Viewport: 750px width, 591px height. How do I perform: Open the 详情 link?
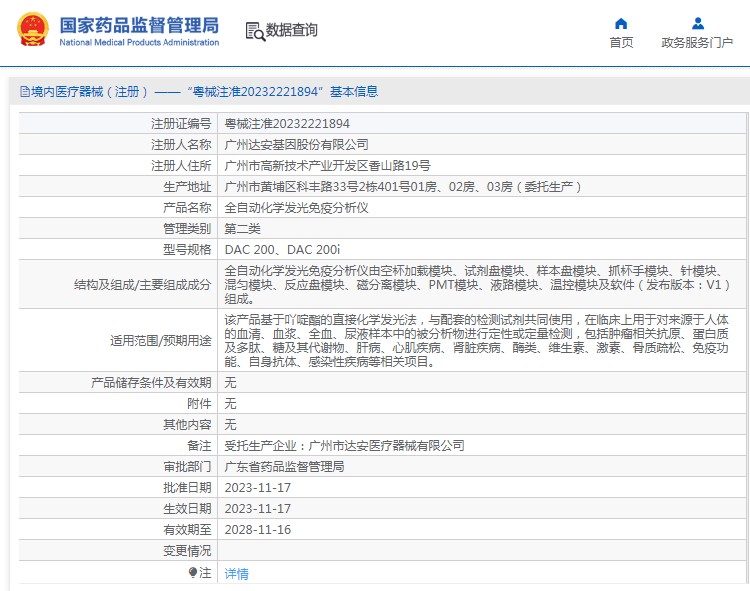click(x=236, y=573)
